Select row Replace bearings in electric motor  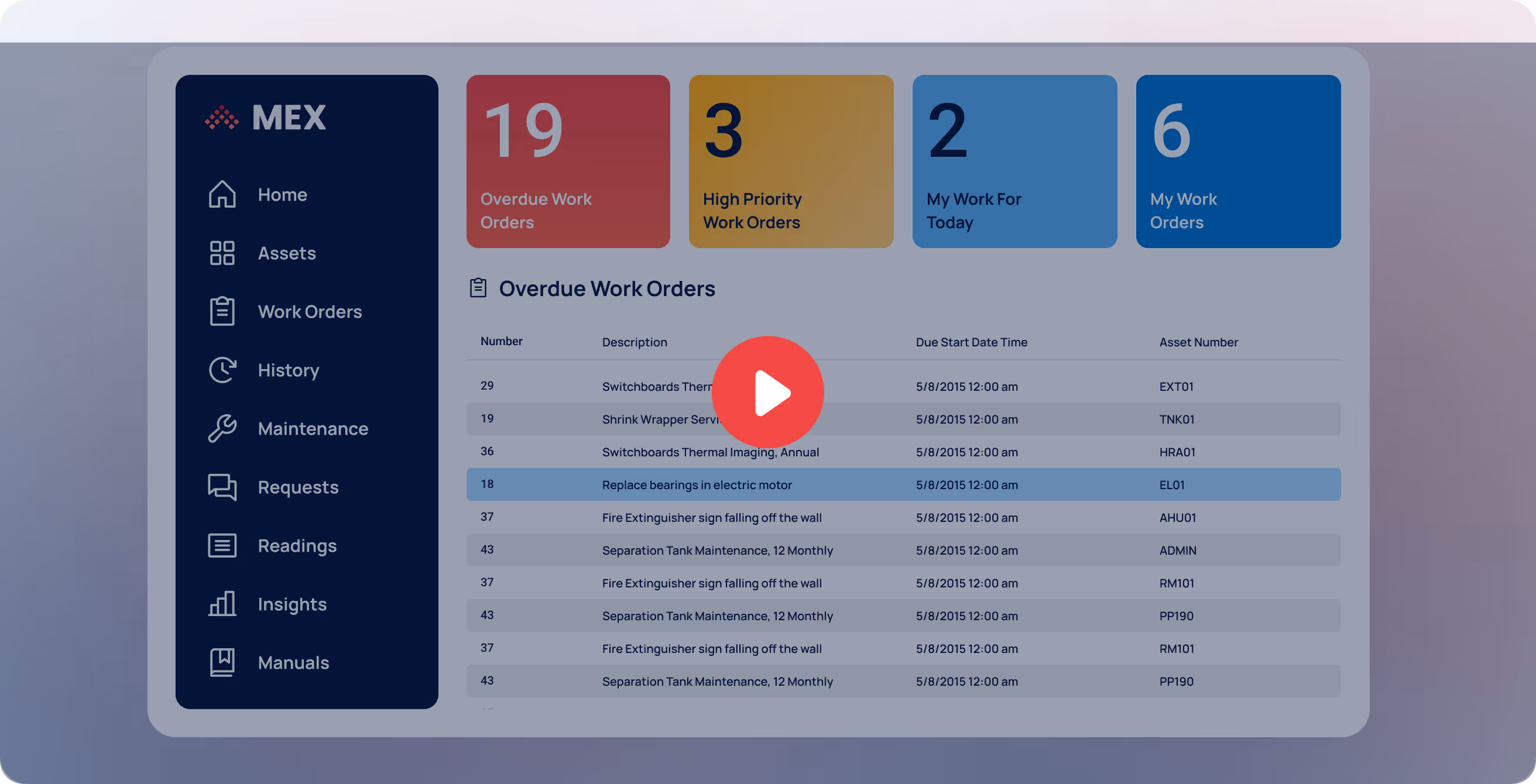click(697, 484)
